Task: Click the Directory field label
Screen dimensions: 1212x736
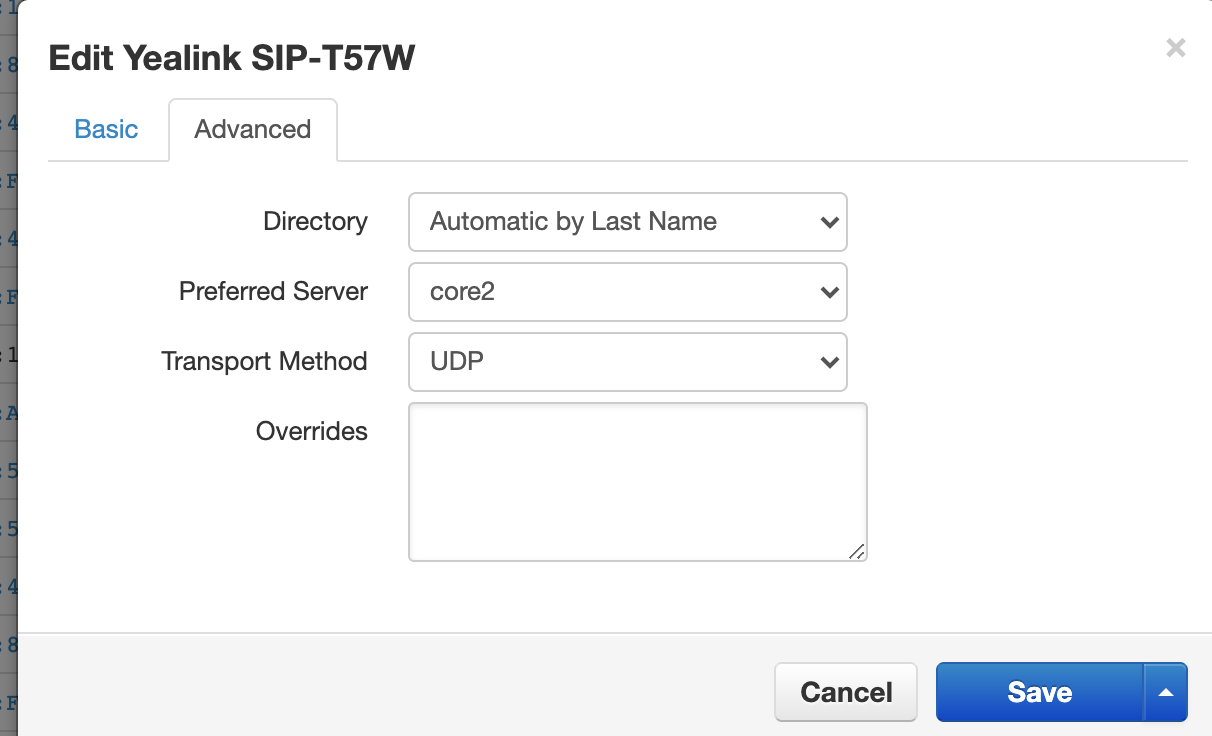Action: (315, 221)
